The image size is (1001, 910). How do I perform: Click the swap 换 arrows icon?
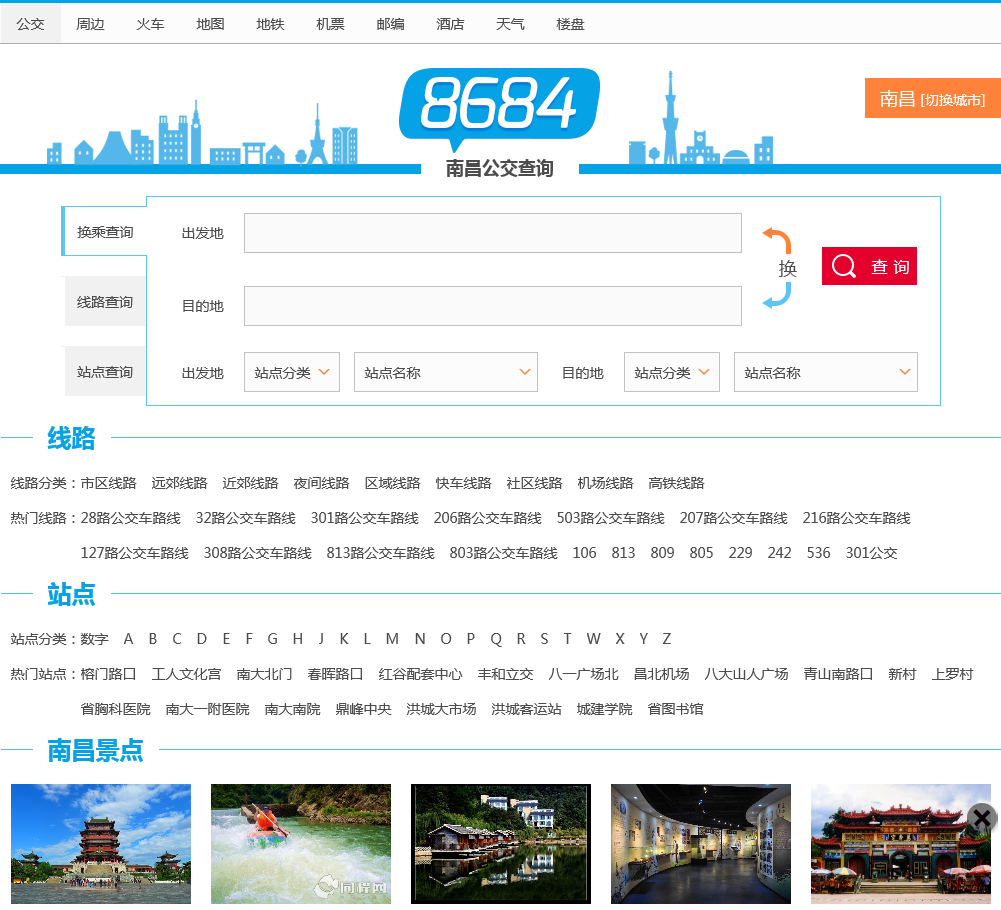779,268
